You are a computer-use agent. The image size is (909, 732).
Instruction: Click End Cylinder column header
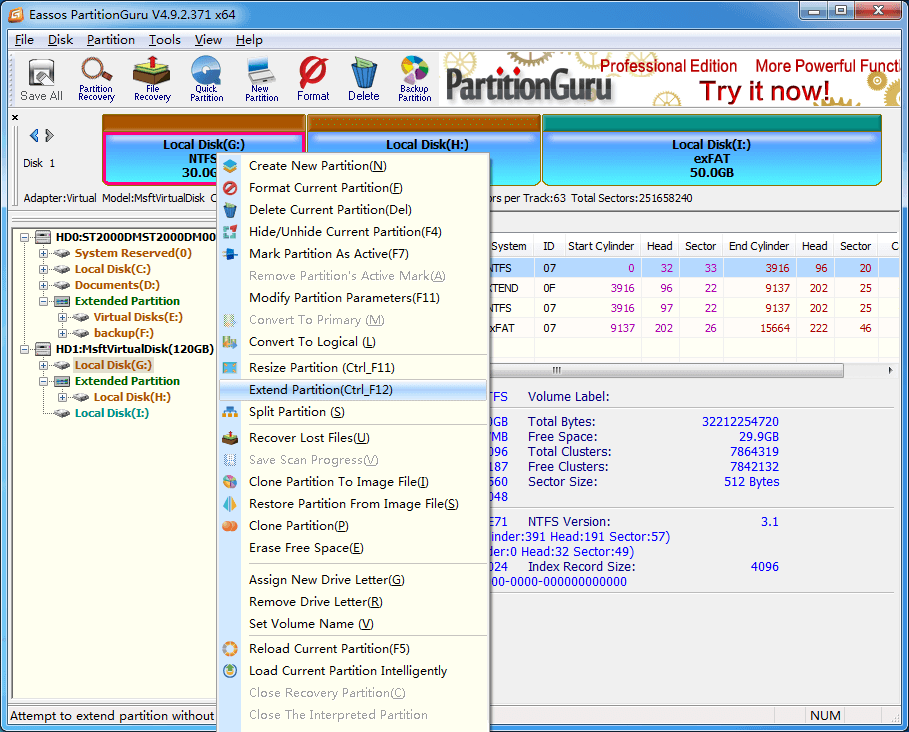pyautogui.click(x=758, y=246)
